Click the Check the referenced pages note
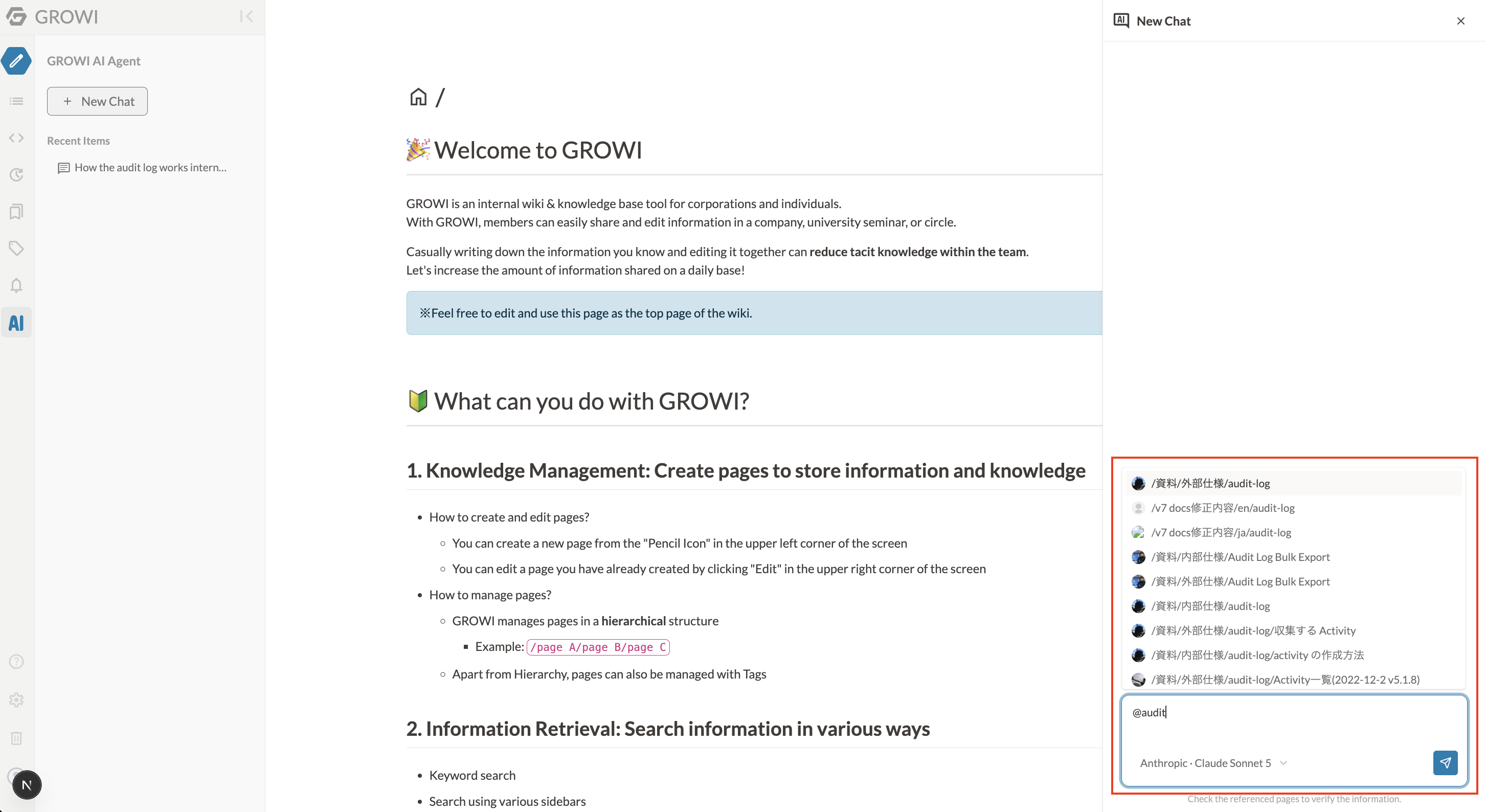 [x=1293, y=799]
